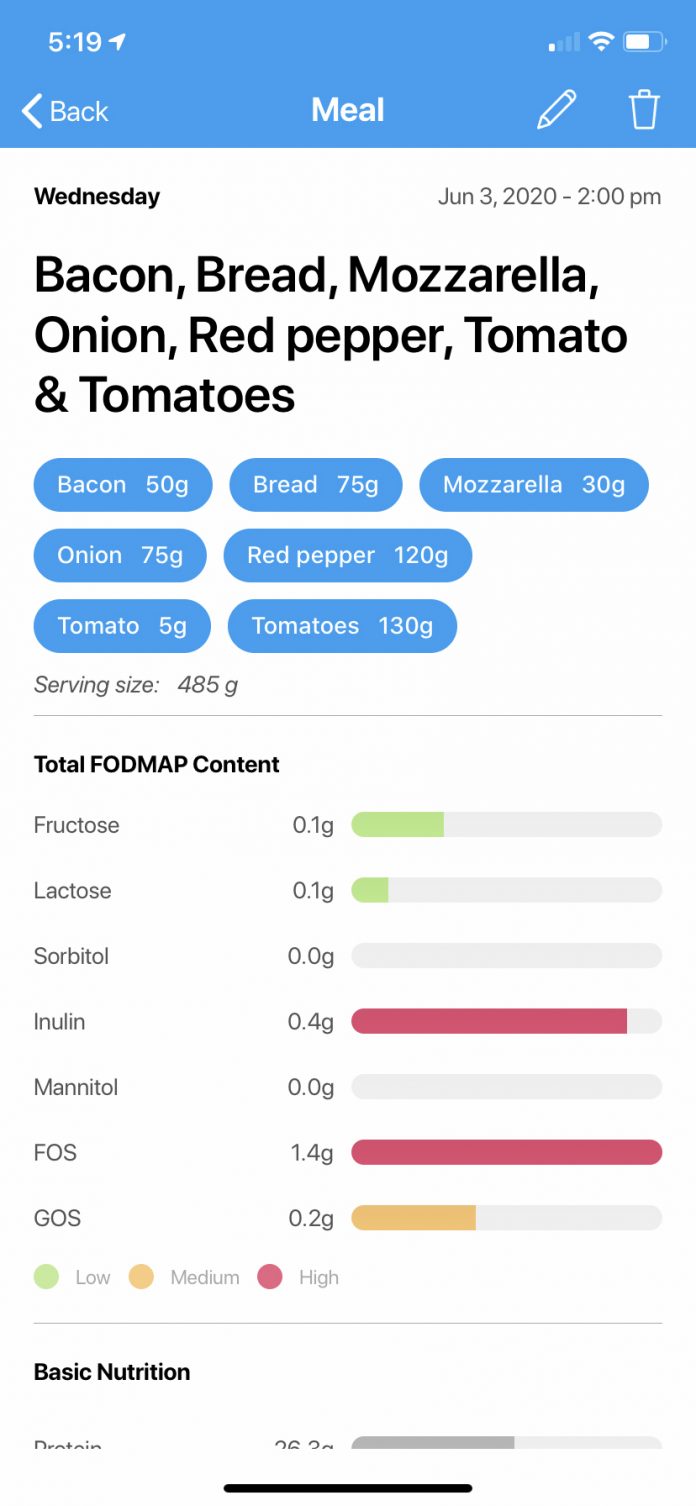Screen dimensions: 696x1506
Task: Expand the Total FODMAP Content section
Action: (x=156, y=764)
